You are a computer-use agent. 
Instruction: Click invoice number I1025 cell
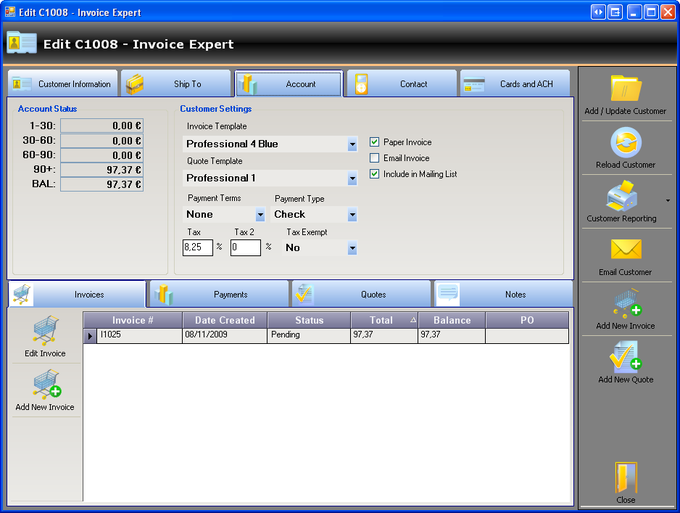139,336
